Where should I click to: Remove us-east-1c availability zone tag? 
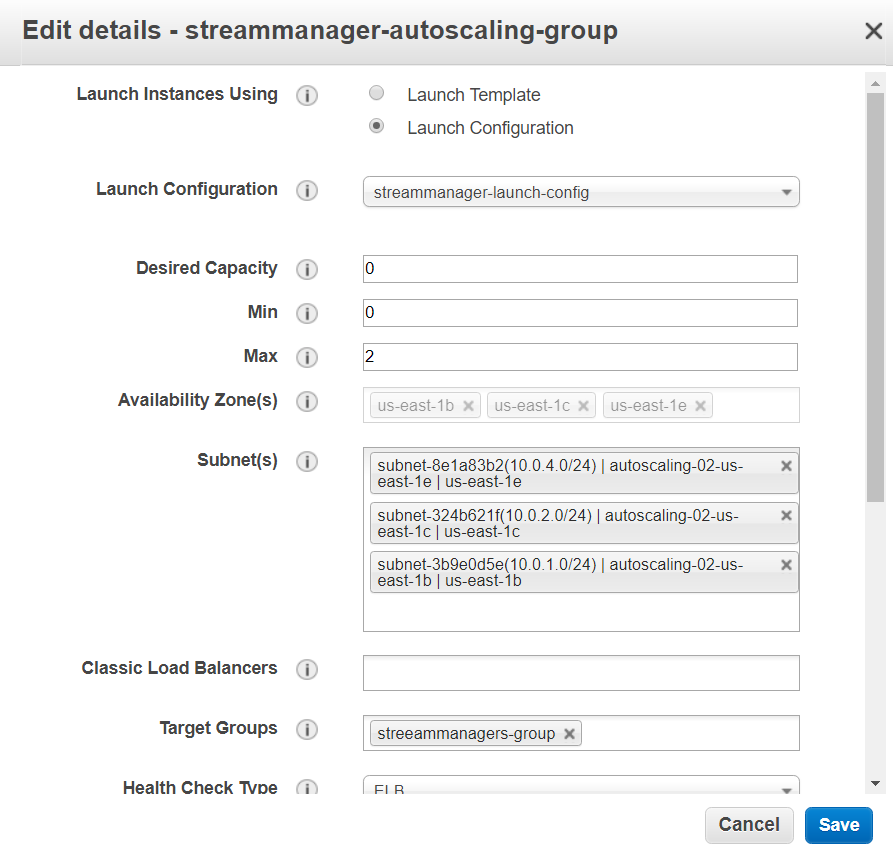coord(583,406)
